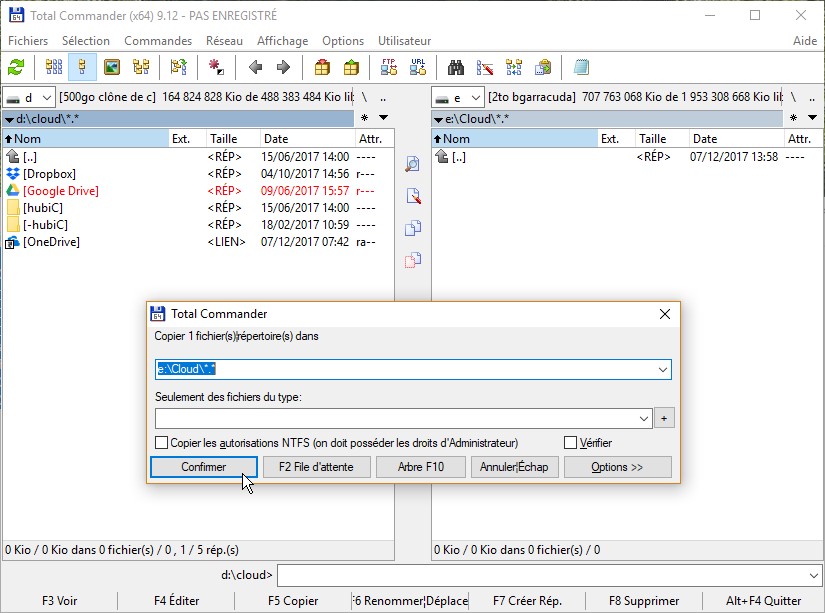This screenshot has width=825, height=613.
Task: Select the Google Drive folder
Action: 60,191
